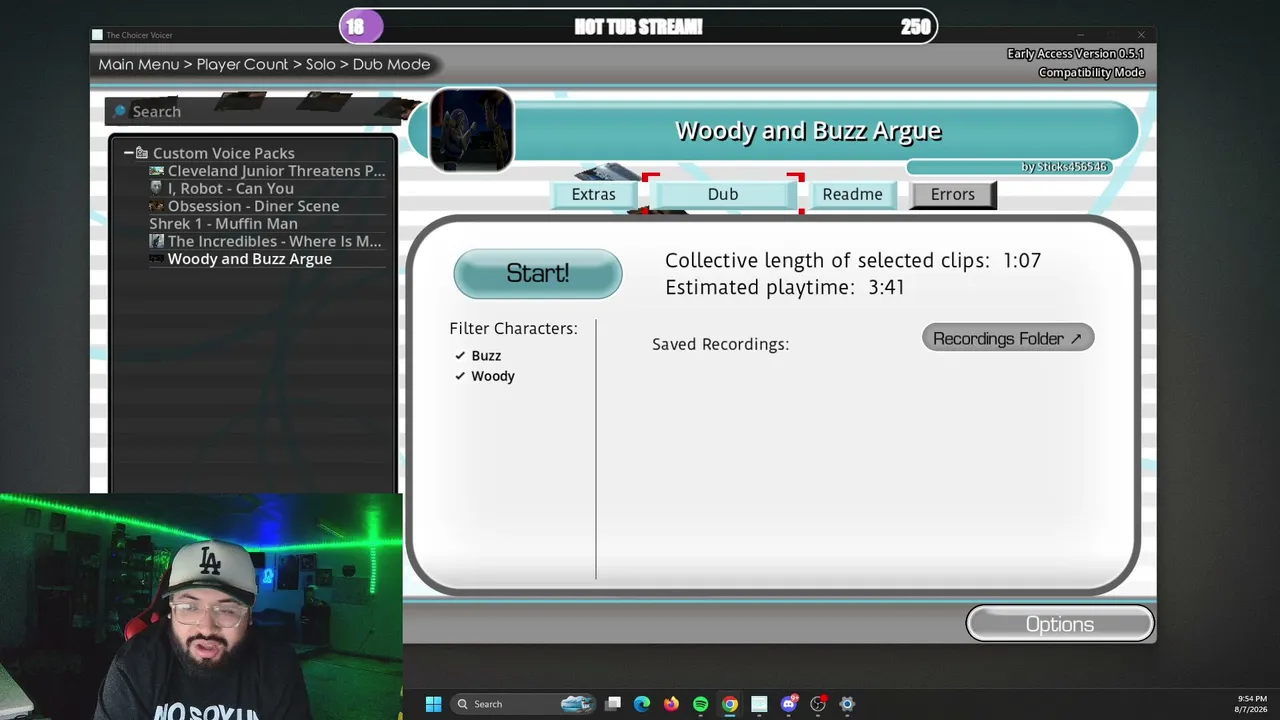Select Shrek 1 - Muffin Man pack

(267, 223)
